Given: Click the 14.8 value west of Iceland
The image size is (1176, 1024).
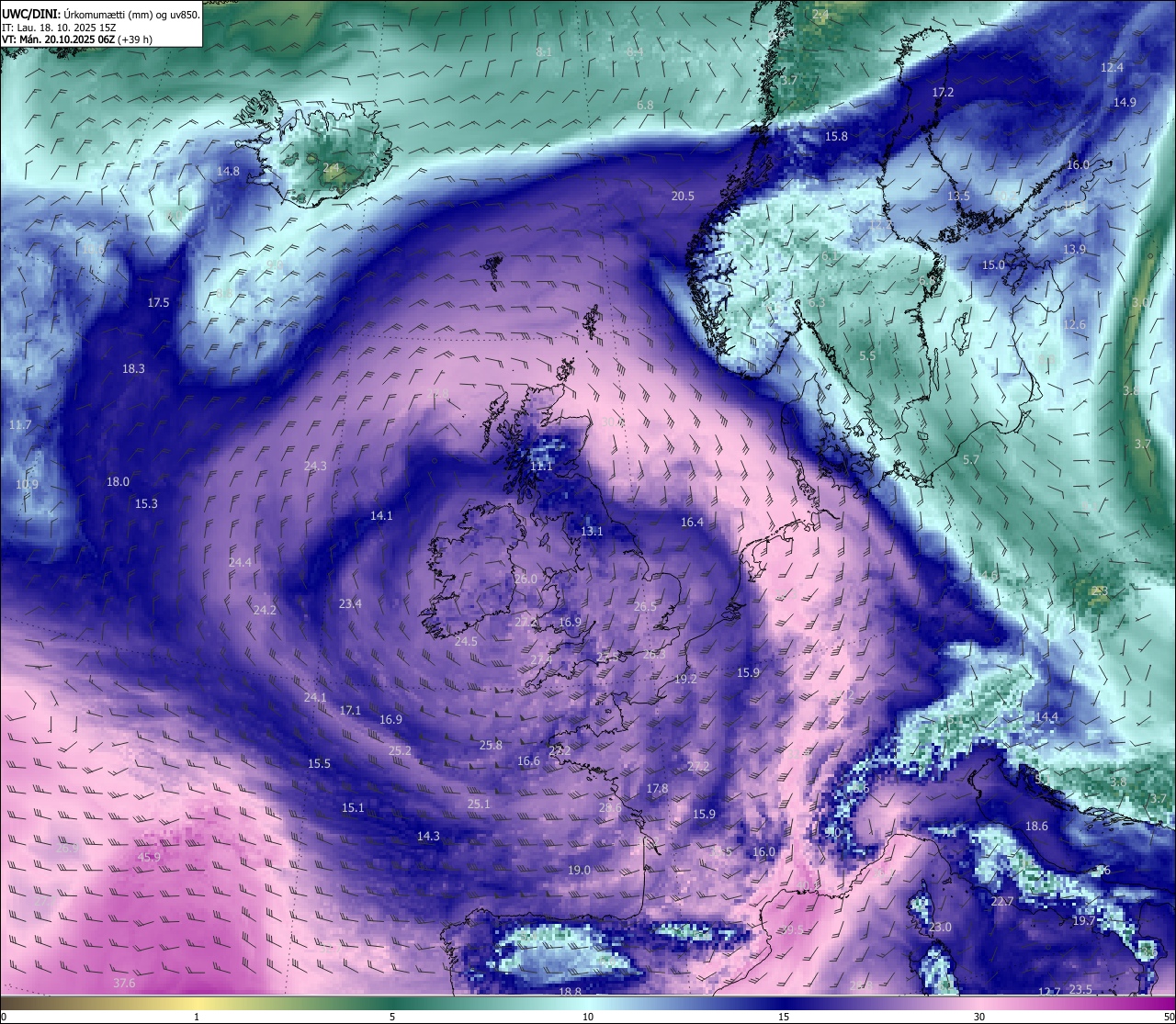Looking at the screenshot, I should click(228, 171).
